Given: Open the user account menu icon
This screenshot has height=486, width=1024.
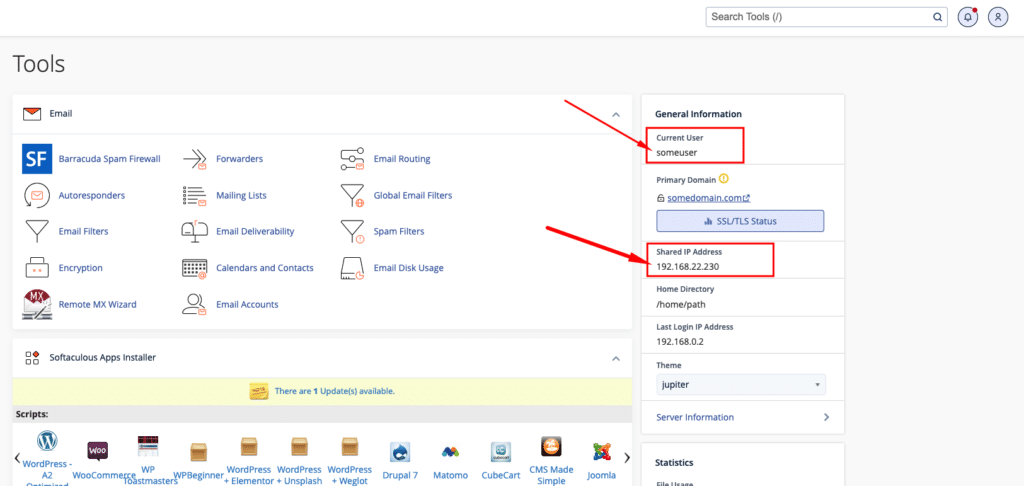Looking at the screenshot, I should 997,17.
